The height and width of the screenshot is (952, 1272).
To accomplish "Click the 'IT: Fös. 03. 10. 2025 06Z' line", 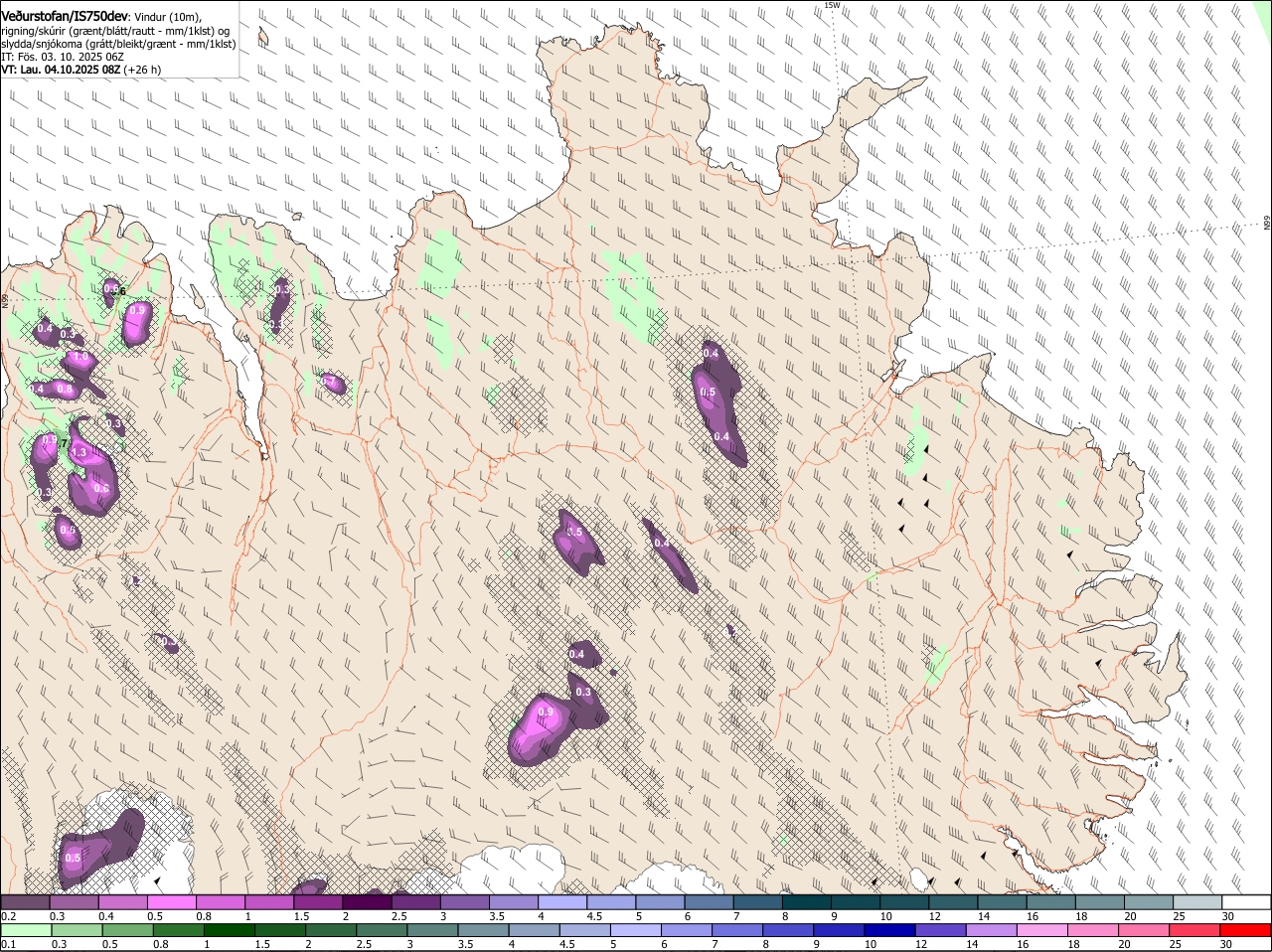I will click(63, 57).
